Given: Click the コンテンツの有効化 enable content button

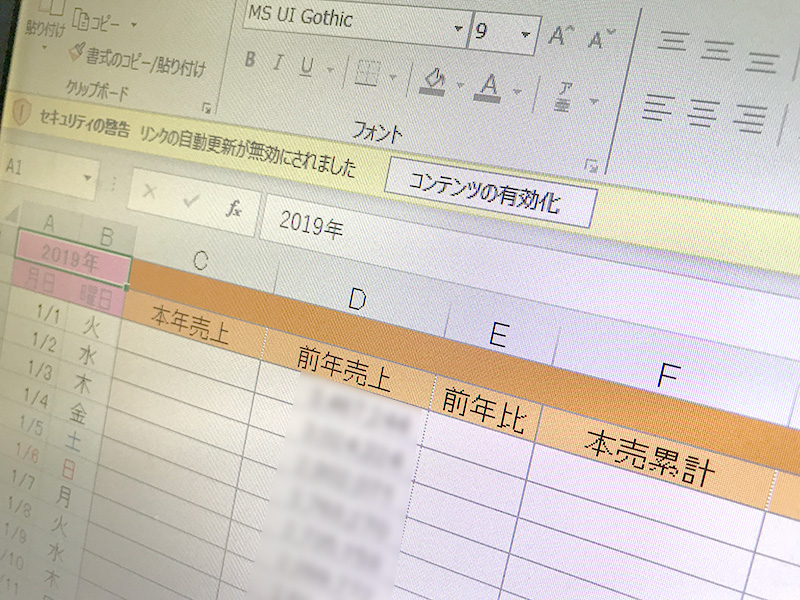Looking at the screenshot, I should 489,194.
